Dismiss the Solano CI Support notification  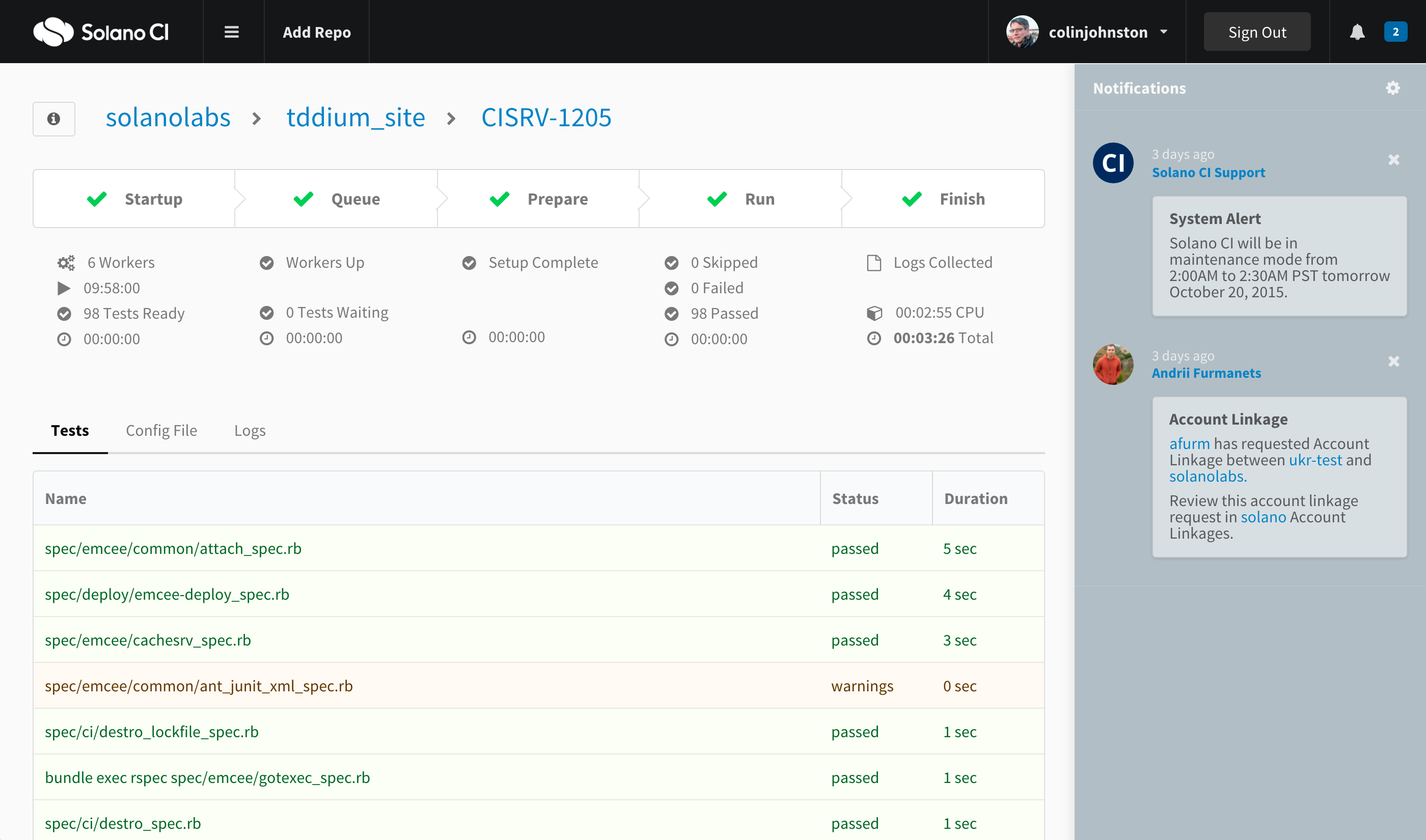(x=1394, y=160)
